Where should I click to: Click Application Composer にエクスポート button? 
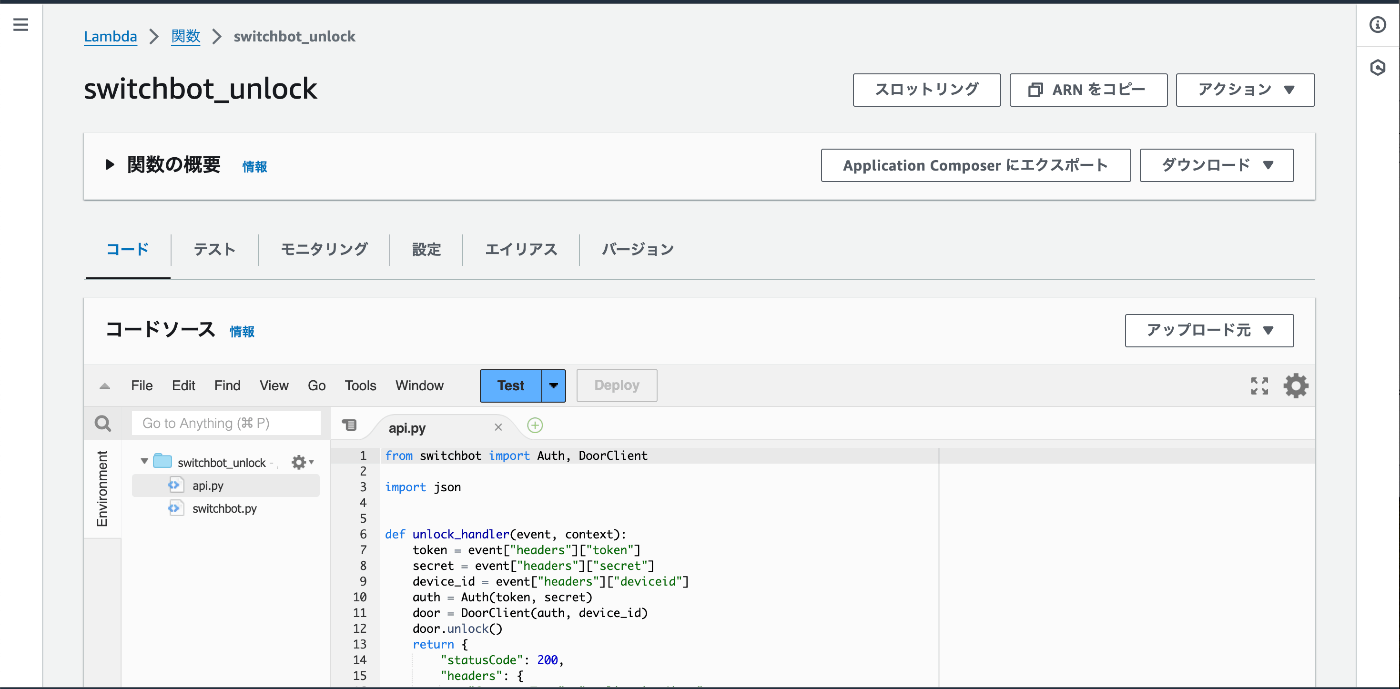976,166
